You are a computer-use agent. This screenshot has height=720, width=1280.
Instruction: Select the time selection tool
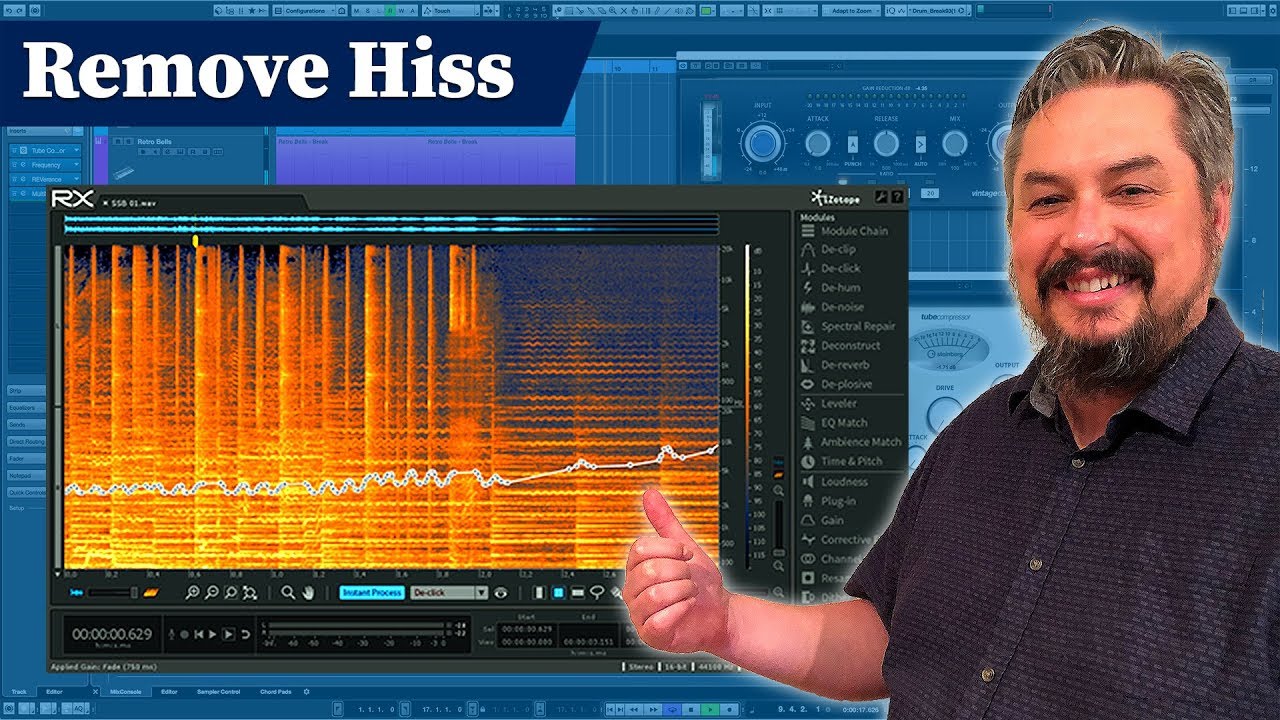coord(538,592)
